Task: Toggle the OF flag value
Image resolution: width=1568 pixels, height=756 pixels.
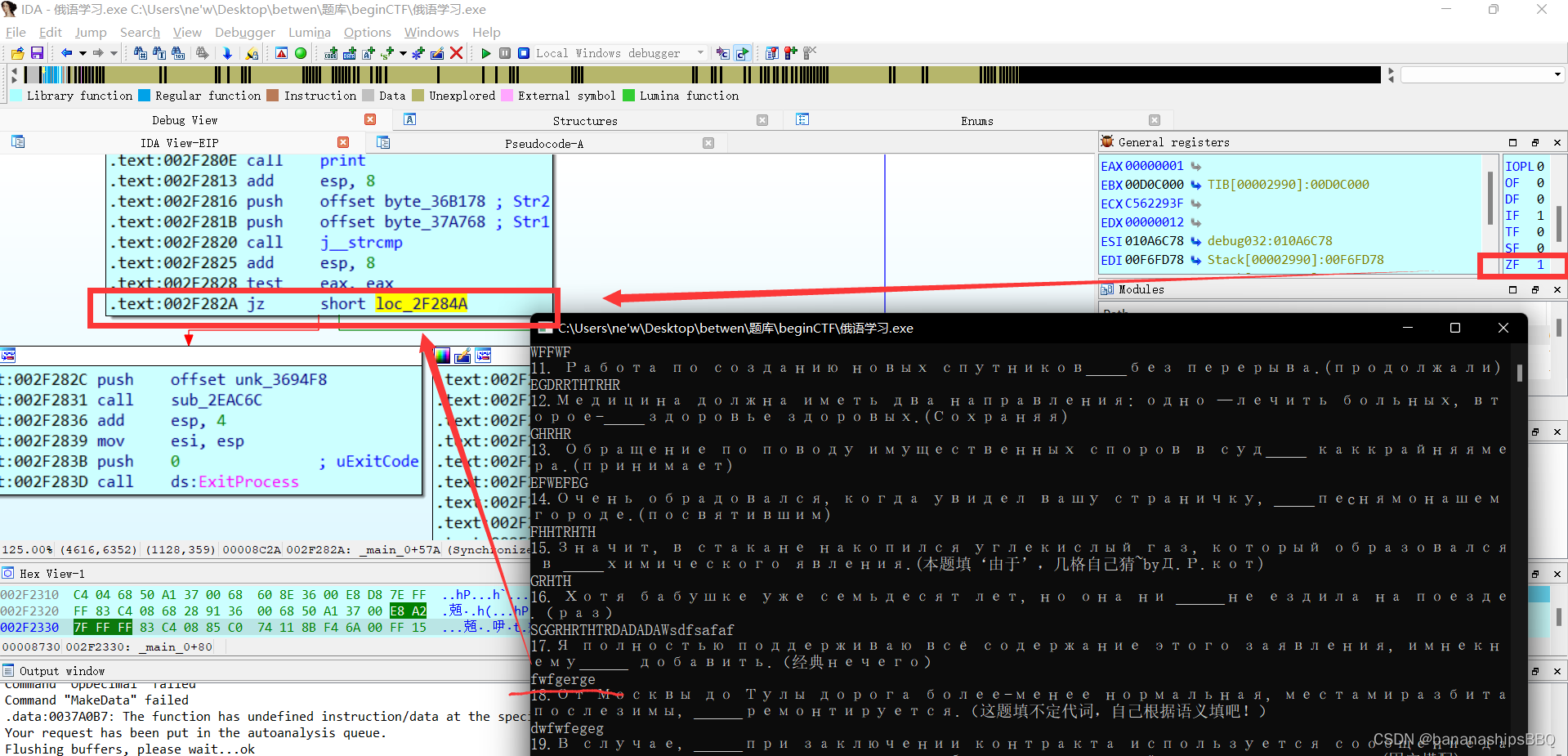Action: tap(1540, 183)
